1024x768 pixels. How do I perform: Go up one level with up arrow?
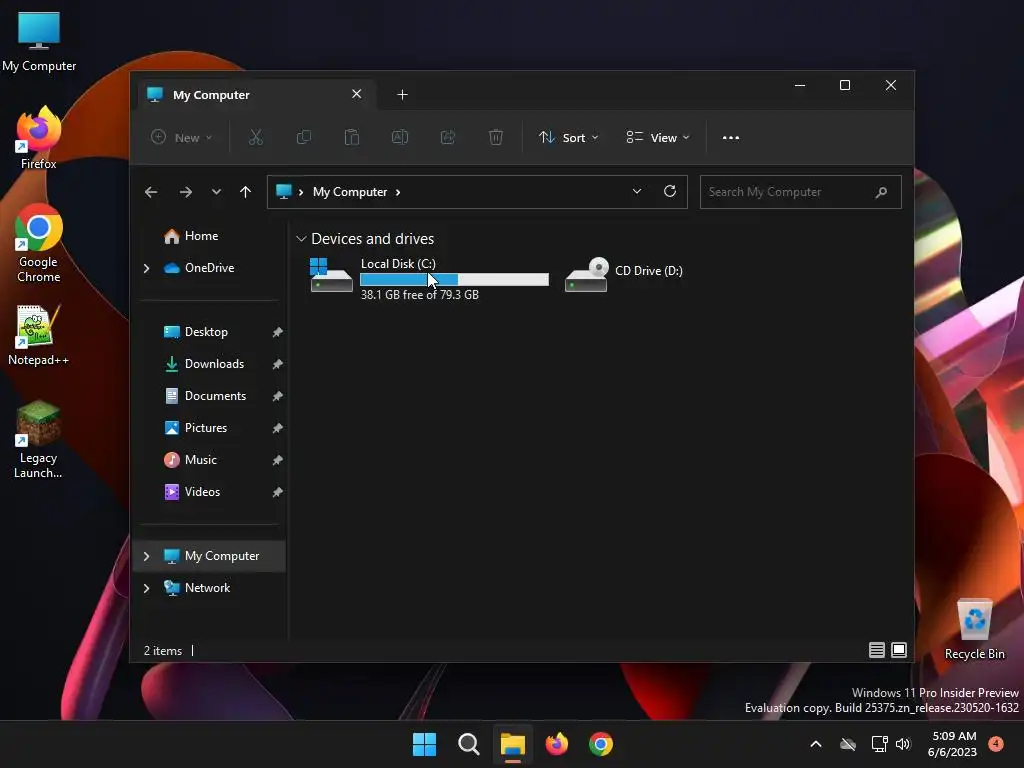pyautogui.click(x=246, y=192)
